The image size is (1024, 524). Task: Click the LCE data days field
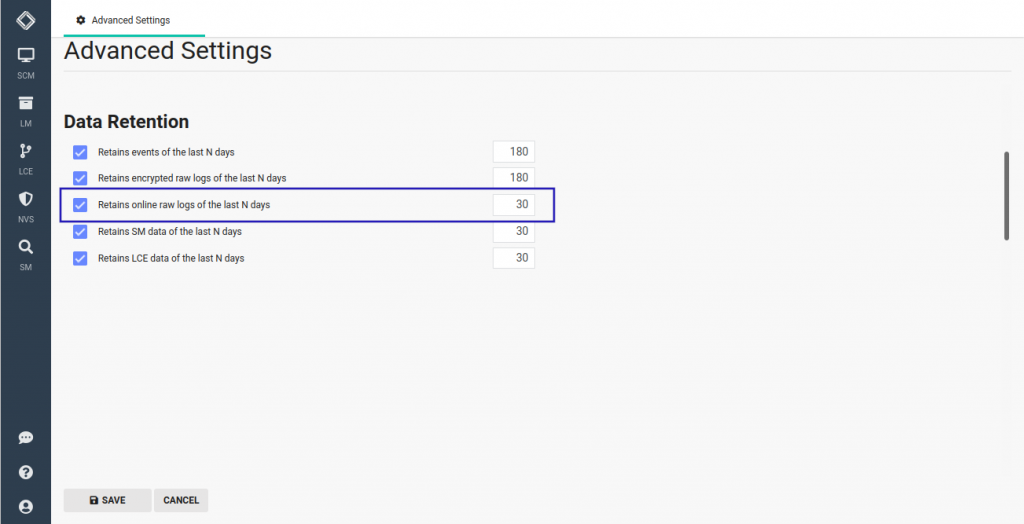point(514,258)
